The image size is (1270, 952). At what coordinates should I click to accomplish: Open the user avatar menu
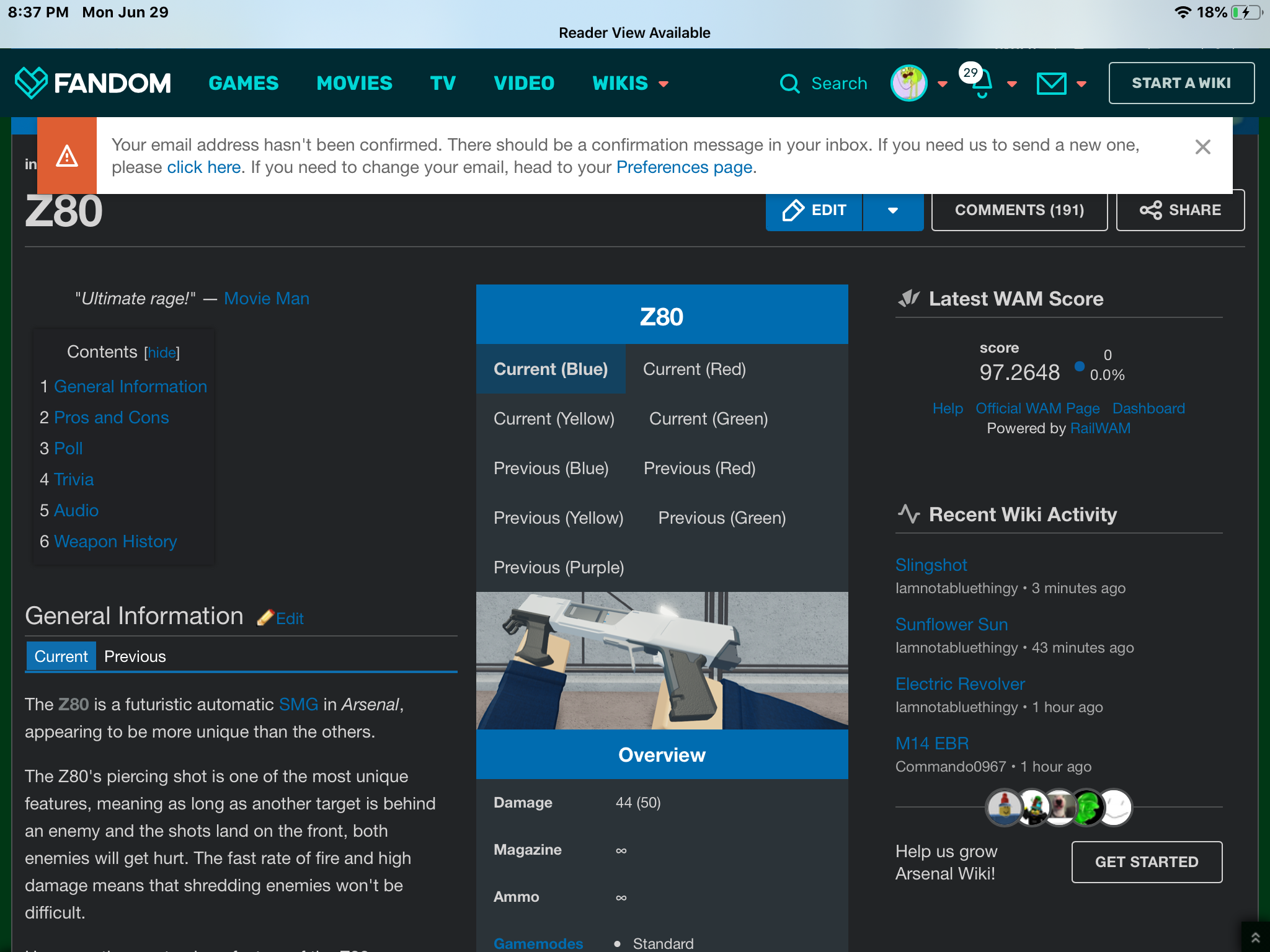click(908, 83)
